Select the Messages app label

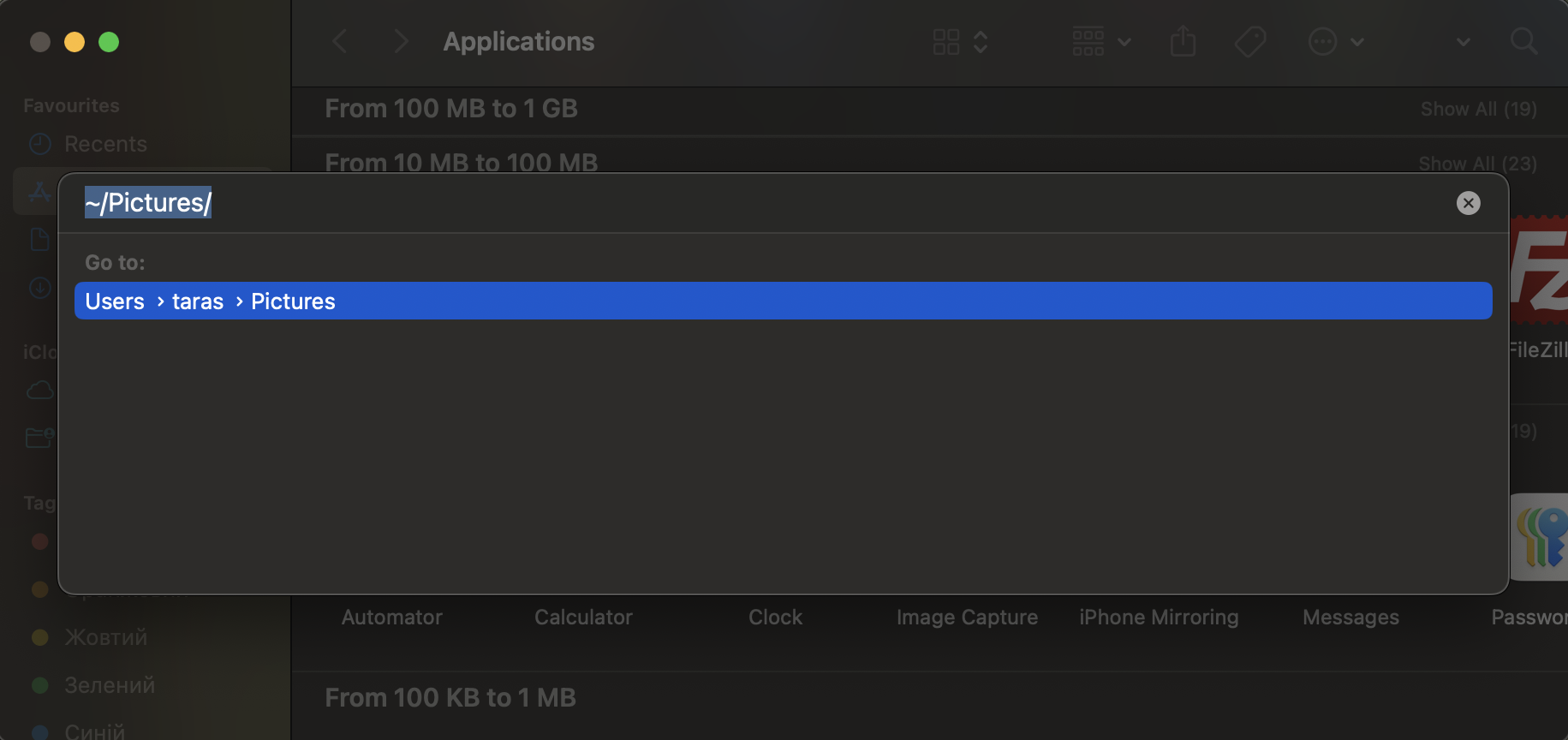point(1350,617)
